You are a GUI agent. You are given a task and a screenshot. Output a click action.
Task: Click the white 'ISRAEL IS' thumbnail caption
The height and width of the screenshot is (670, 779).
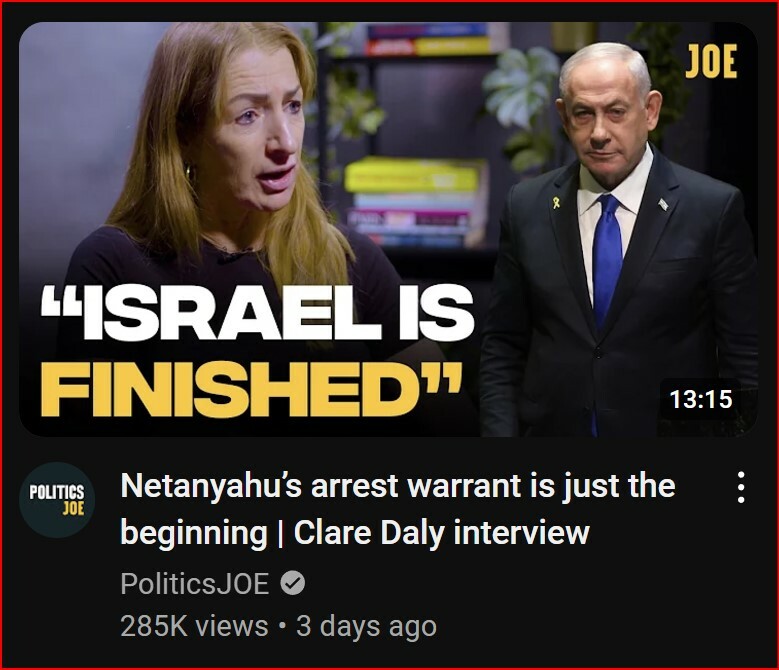[257, 315]
